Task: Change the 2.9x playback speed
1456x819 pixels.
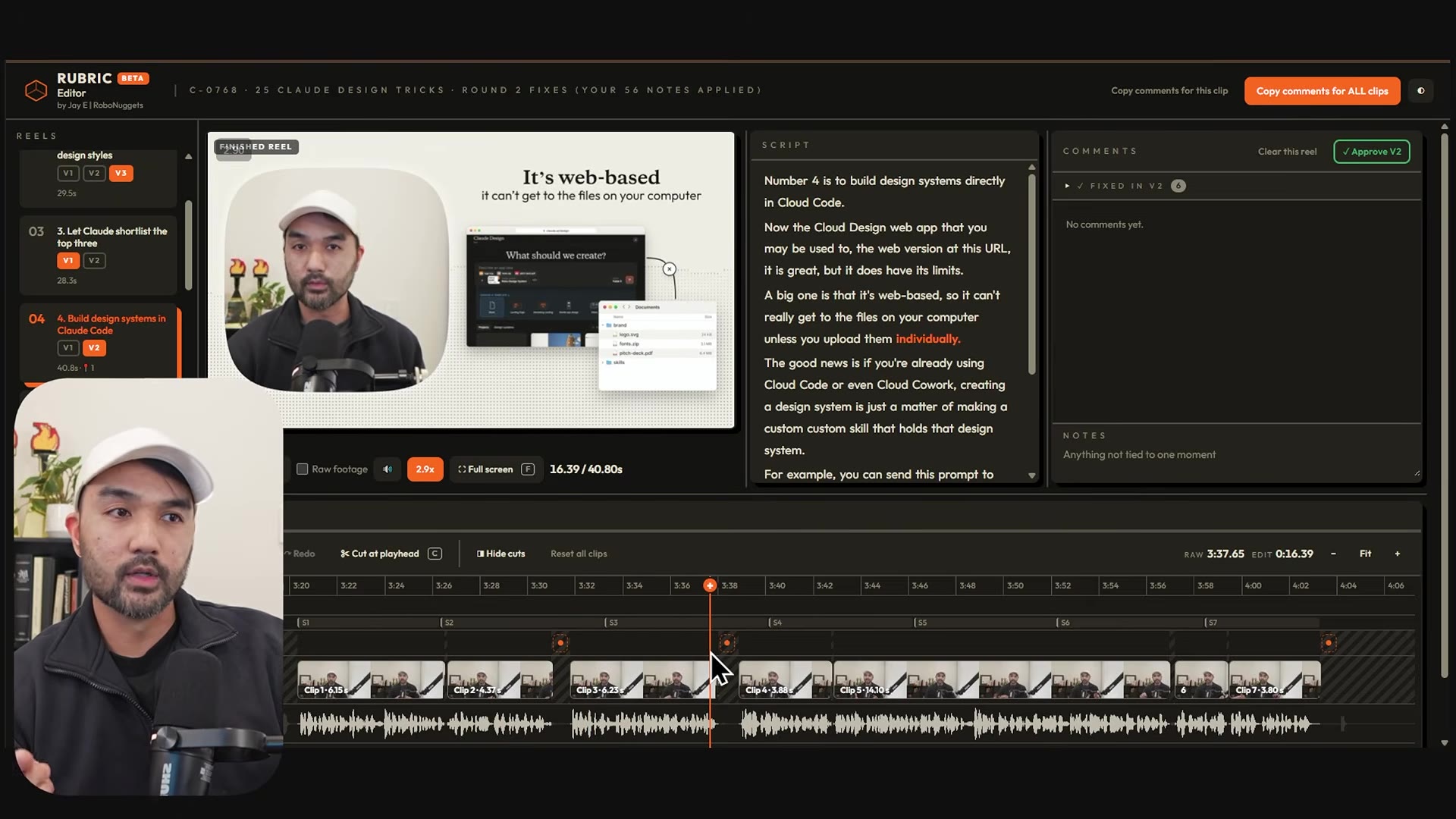Action: click(x=425, y=469)
